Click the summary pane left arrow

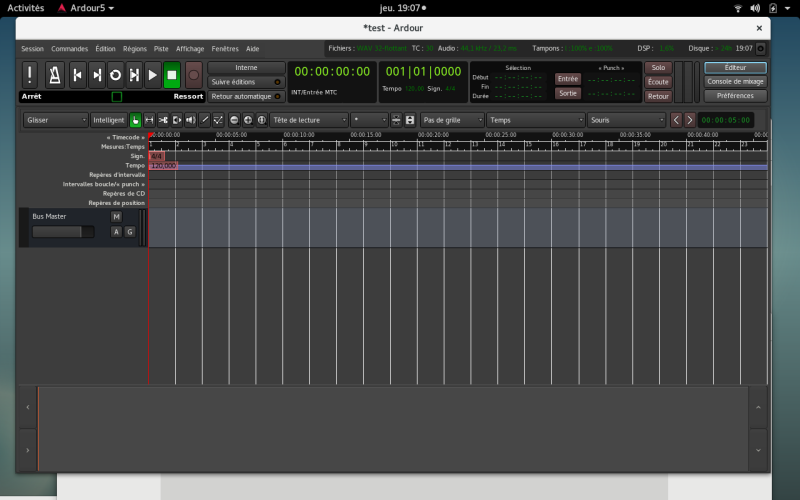pos(28,407)
